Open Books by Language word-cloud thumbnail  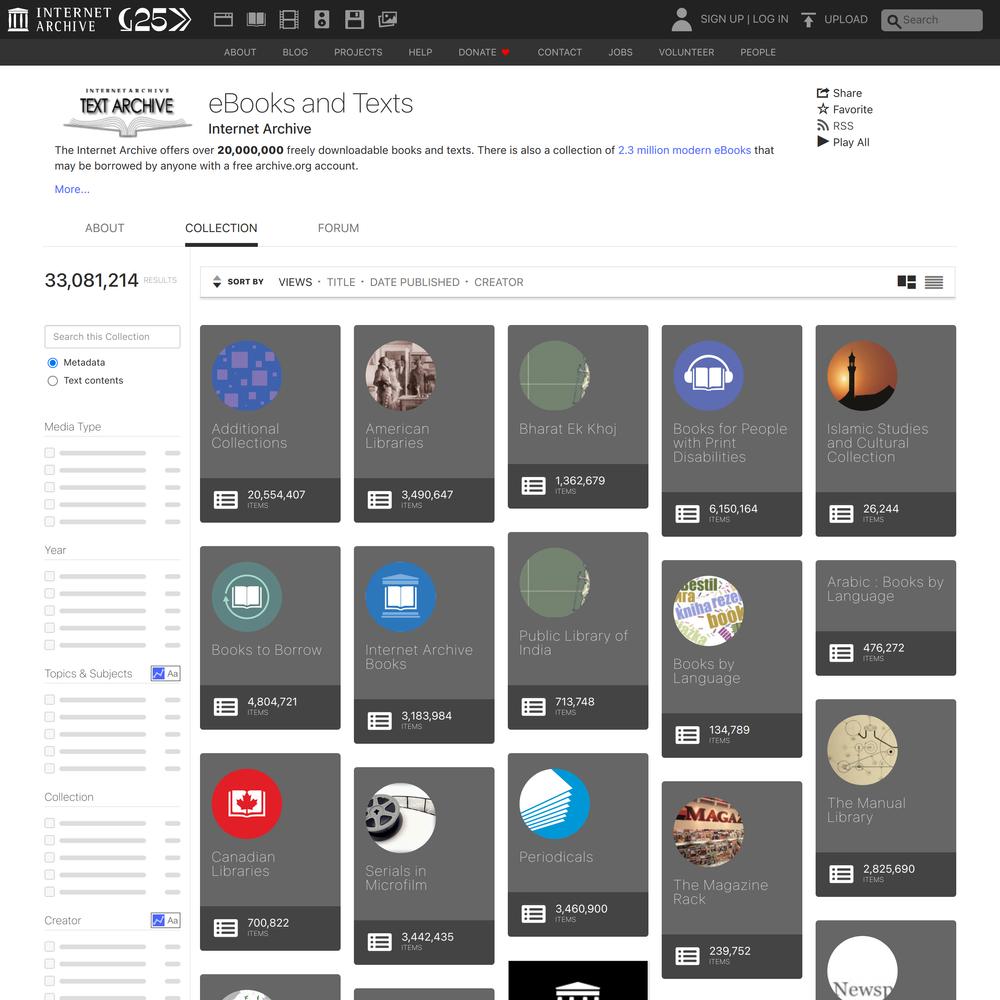708,611
